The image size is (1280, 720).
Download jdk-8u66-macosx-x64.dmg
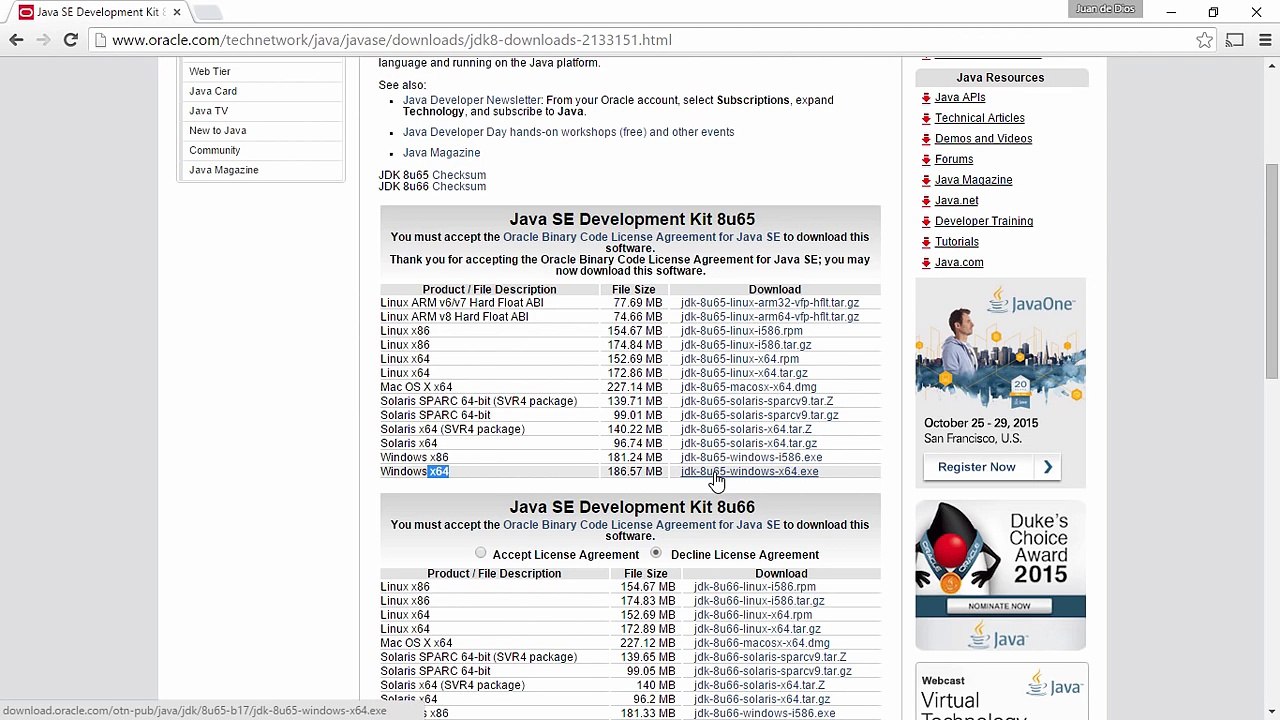[x=762, y=643]
